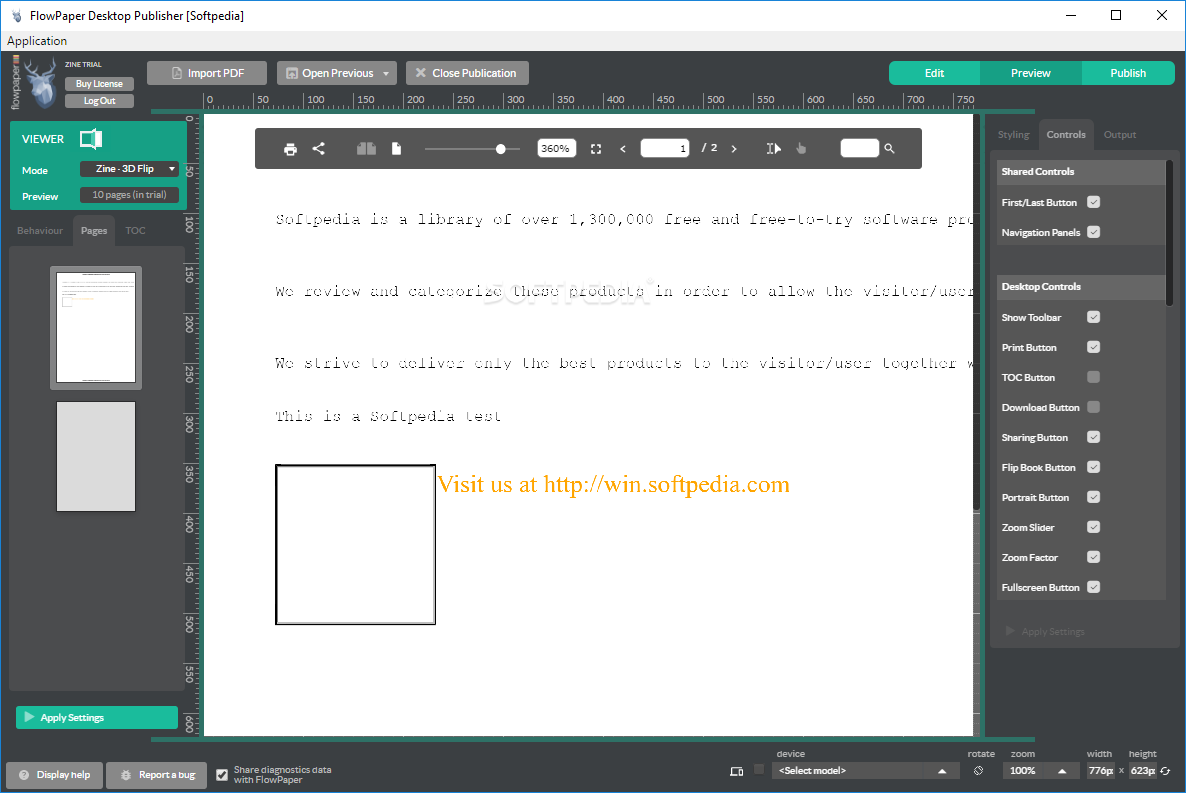This screenshot has height=793, width=1186.
Task: Click the viewer book icon beside VIEWER
Action: 92,138
